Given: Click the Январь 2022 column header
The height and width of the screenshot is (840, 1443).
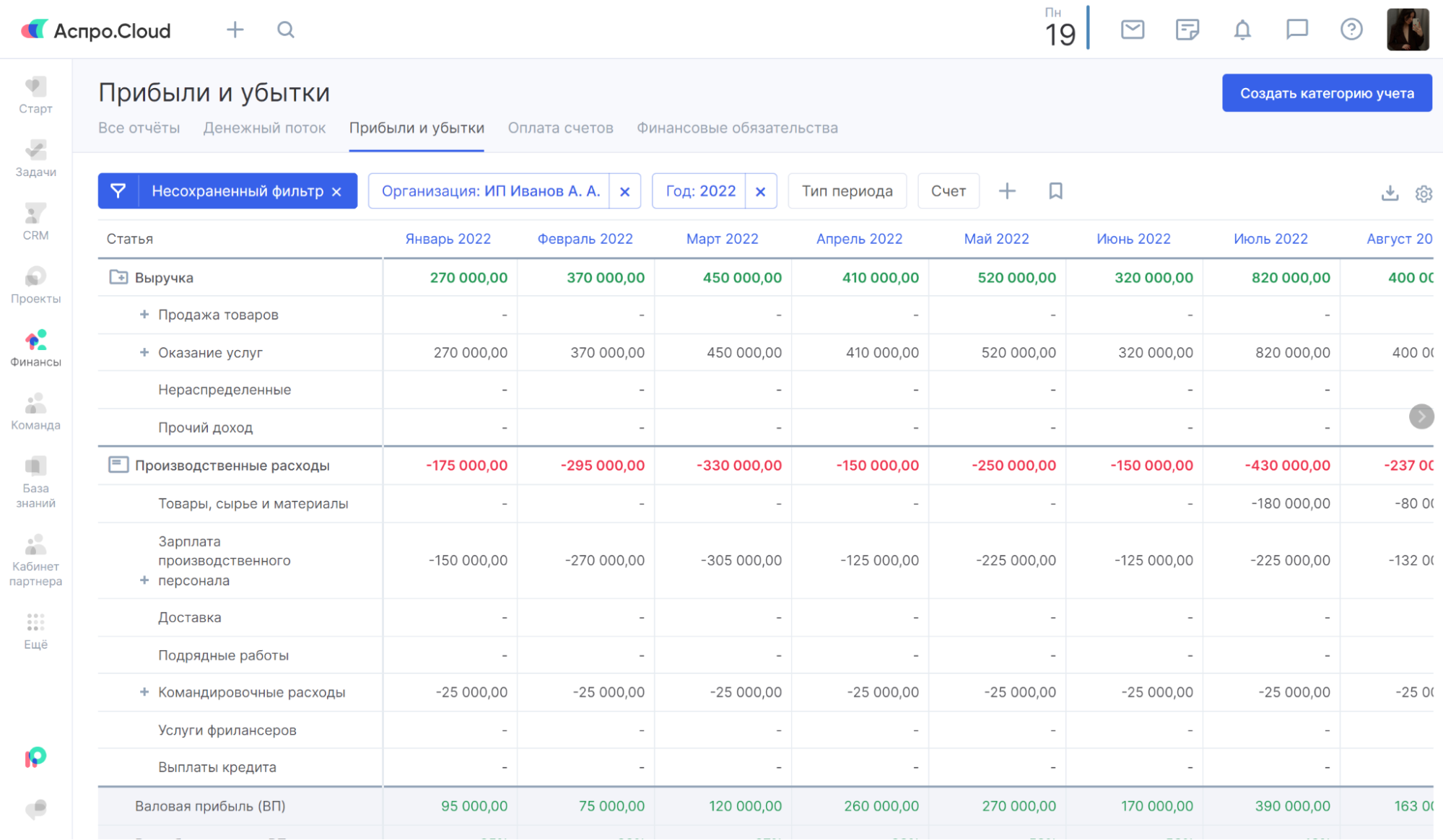Looking at the screenshot, I should (448, 239).
